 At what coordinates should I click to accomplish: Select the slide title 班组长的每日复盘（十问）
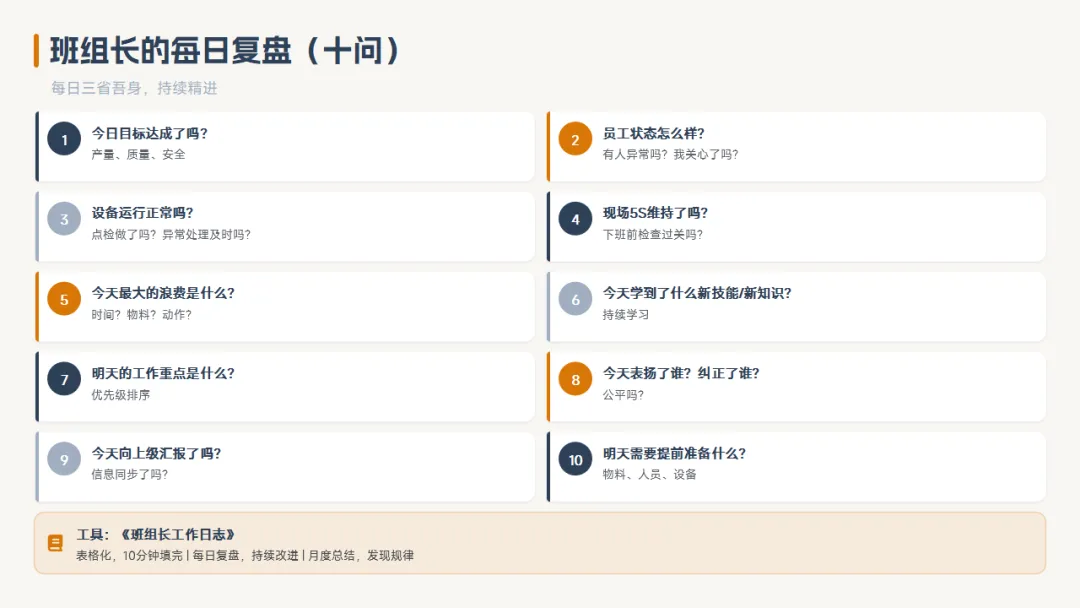point(225,51)
